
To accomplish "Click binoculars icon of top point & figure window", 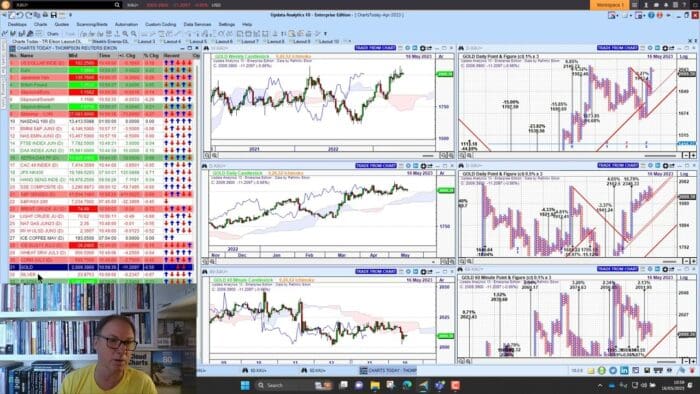I will (x=461, y=48).
